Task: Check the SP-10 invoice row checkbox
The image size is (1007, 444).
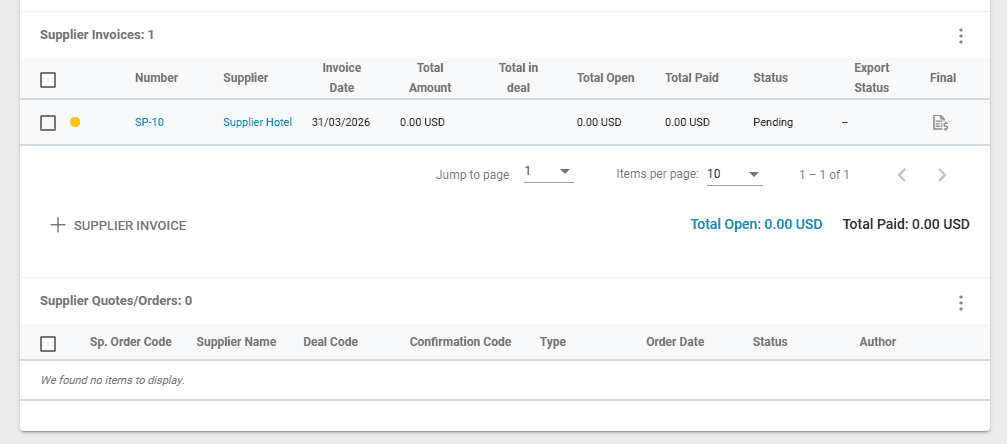Action: [48, 123]
